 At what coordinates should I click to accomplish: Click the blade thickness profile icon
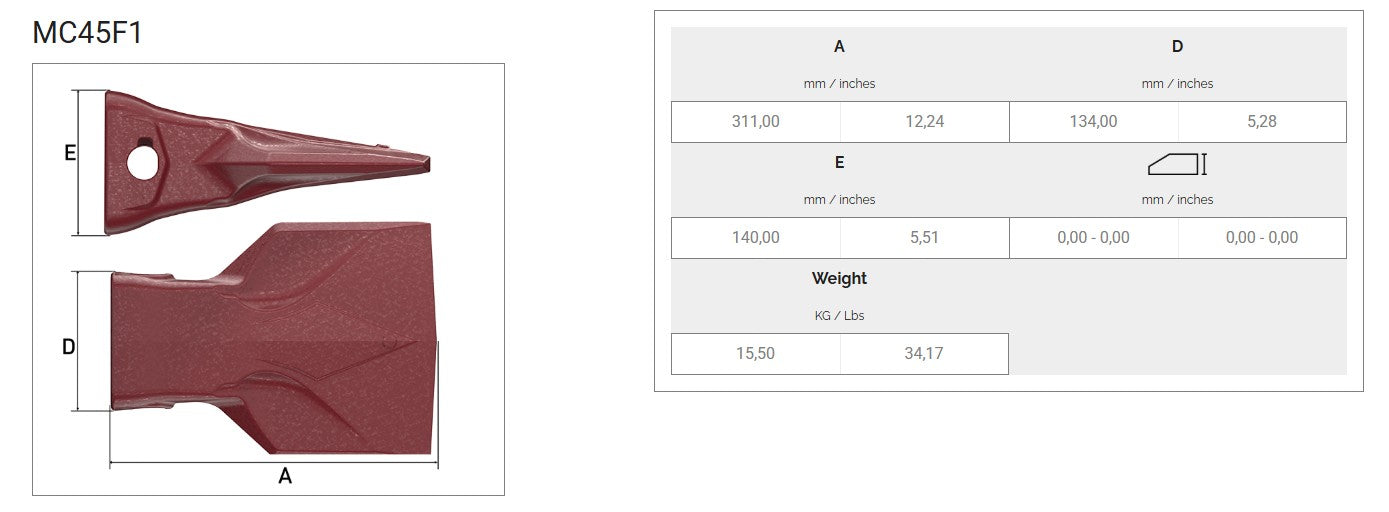coord(1177,164)
